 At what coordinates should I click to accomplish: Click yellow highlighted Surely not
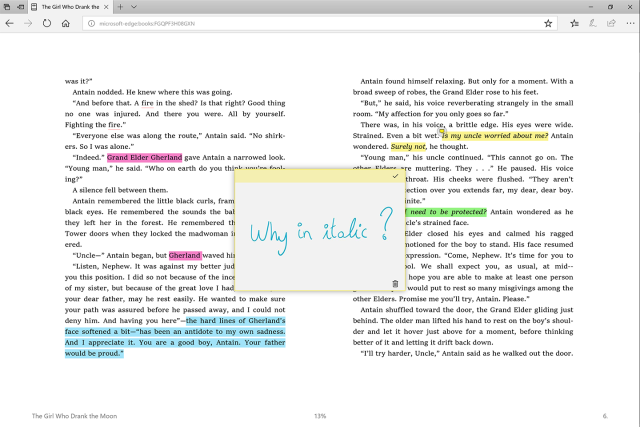click(x=408, y=146)
